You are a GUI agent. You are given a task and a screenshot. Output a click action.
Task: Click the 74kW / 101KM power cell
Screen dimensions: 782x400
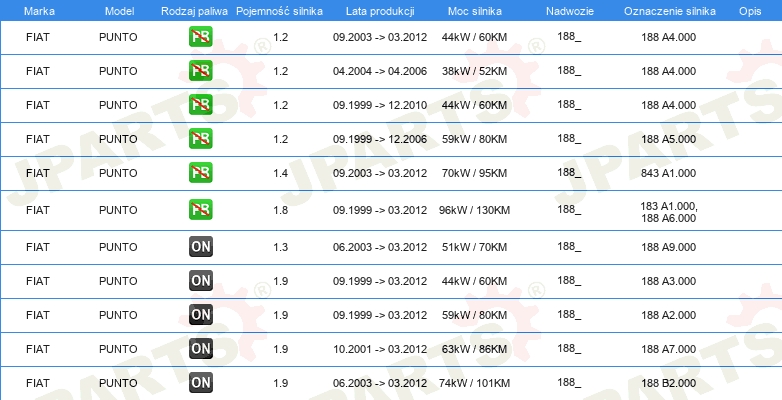click(x=474, y=383)
